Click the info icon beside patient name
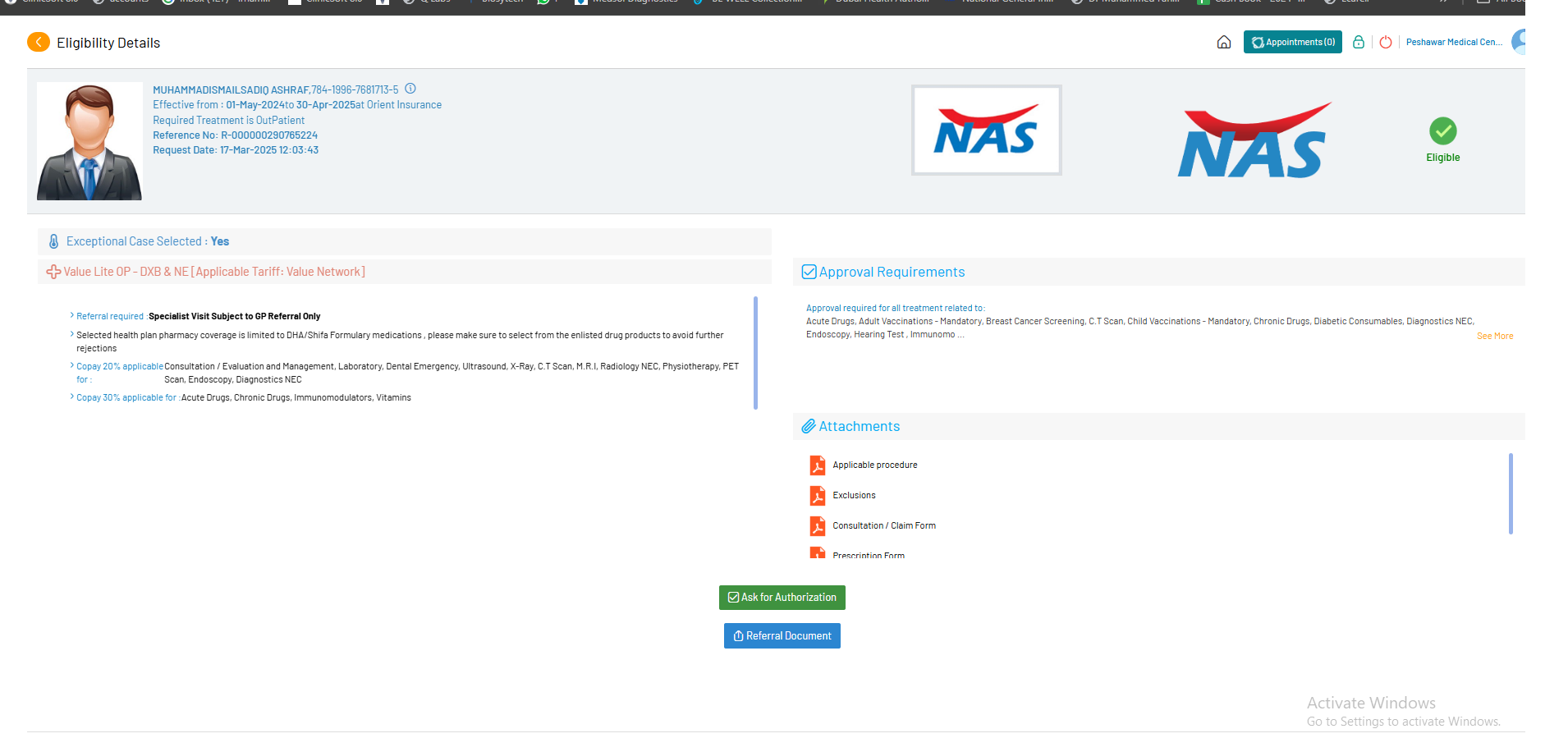 [x=410, y=89]
